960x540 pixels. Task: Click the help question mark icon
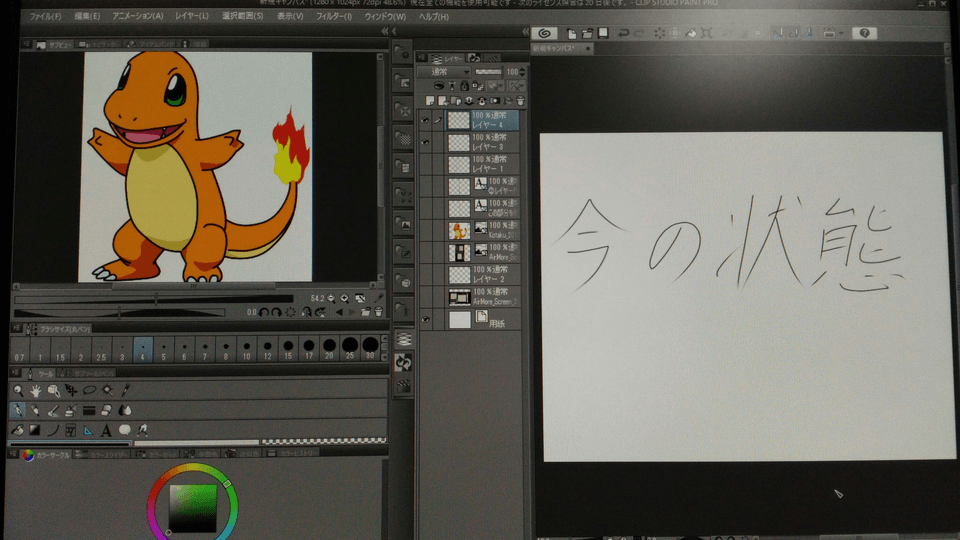coord(864,33)
